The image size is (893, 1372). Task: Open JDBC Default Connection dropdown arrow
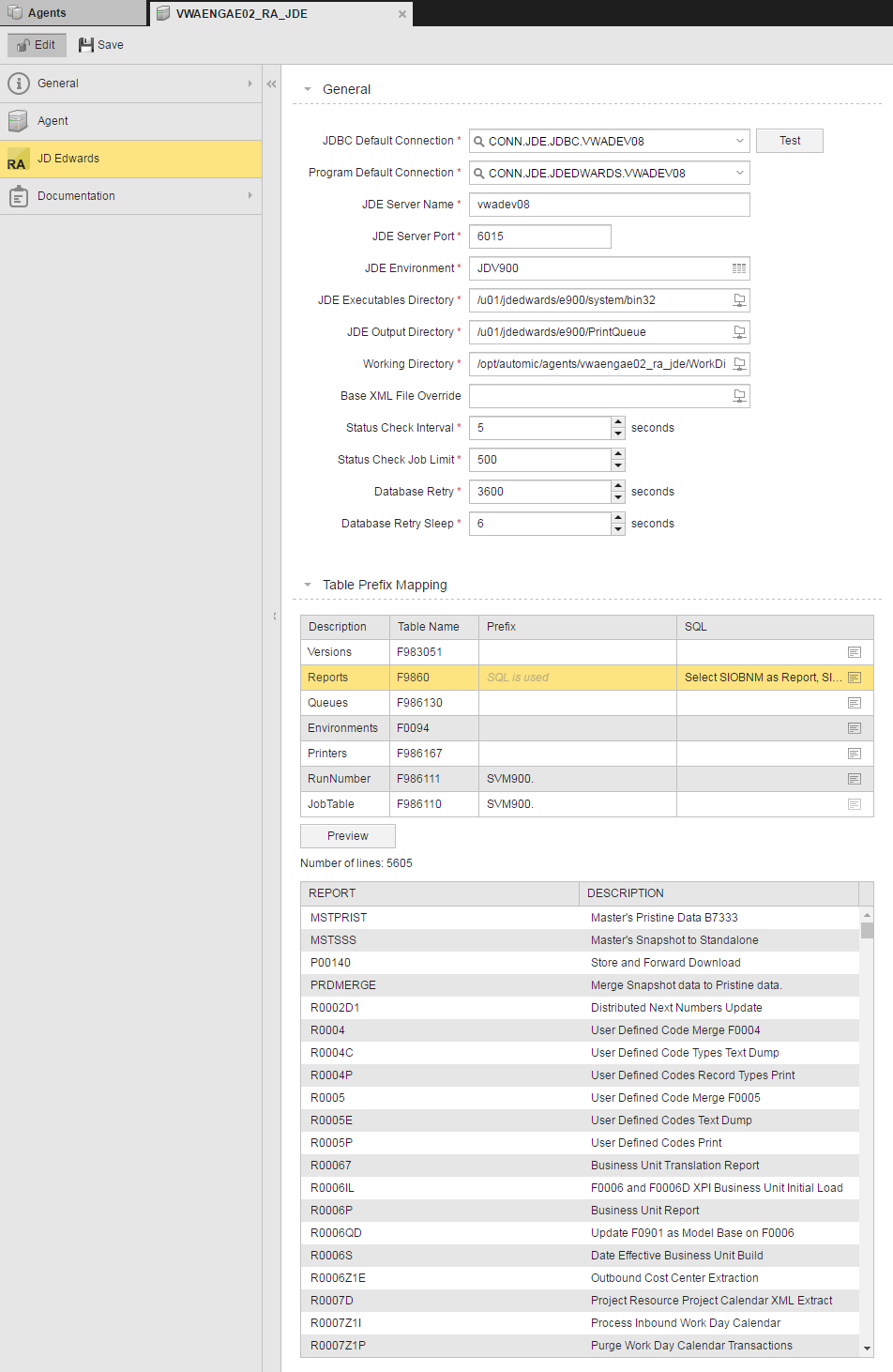(739, 141)
